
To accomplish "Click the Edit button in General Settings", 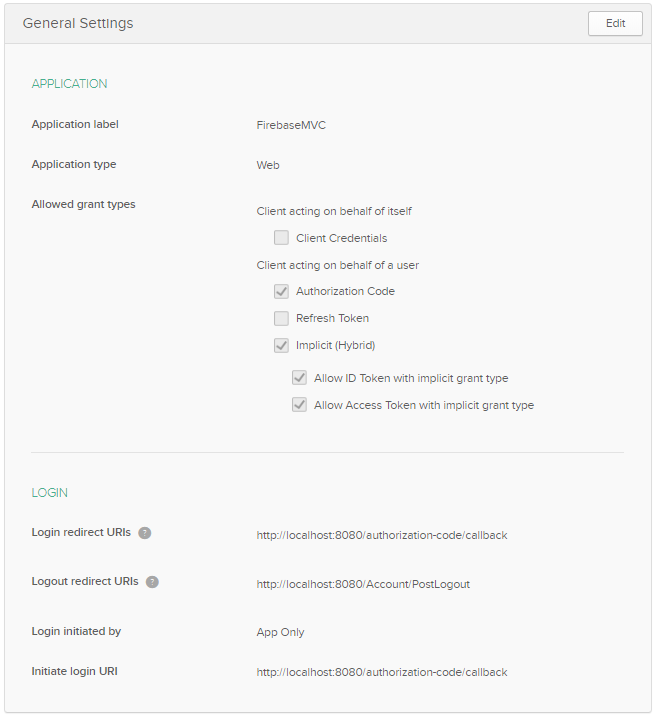I will pyautogui.click(x=615, y=23).
